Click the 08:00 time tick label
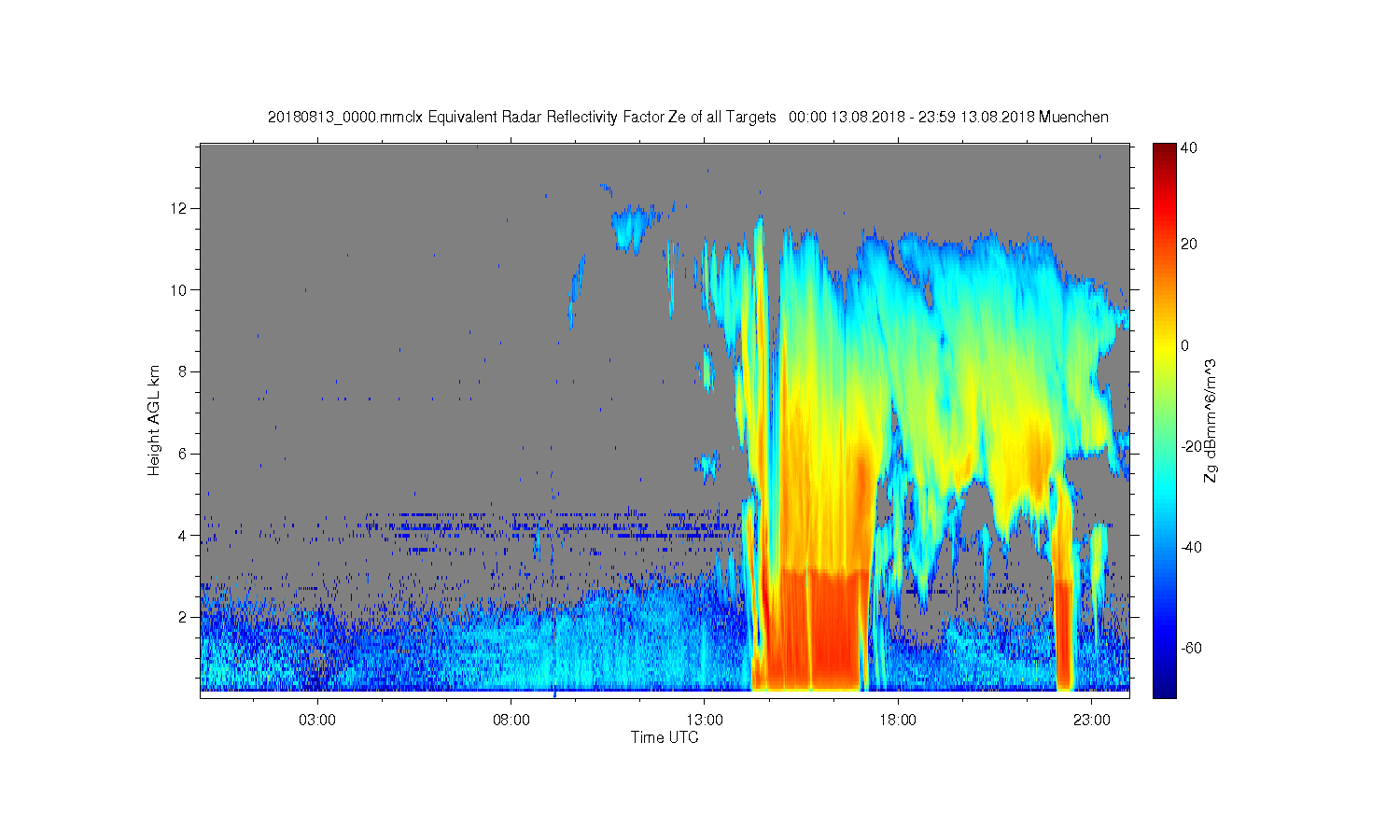The height and width of the screenshot is (840, 1400). point(511,721)
